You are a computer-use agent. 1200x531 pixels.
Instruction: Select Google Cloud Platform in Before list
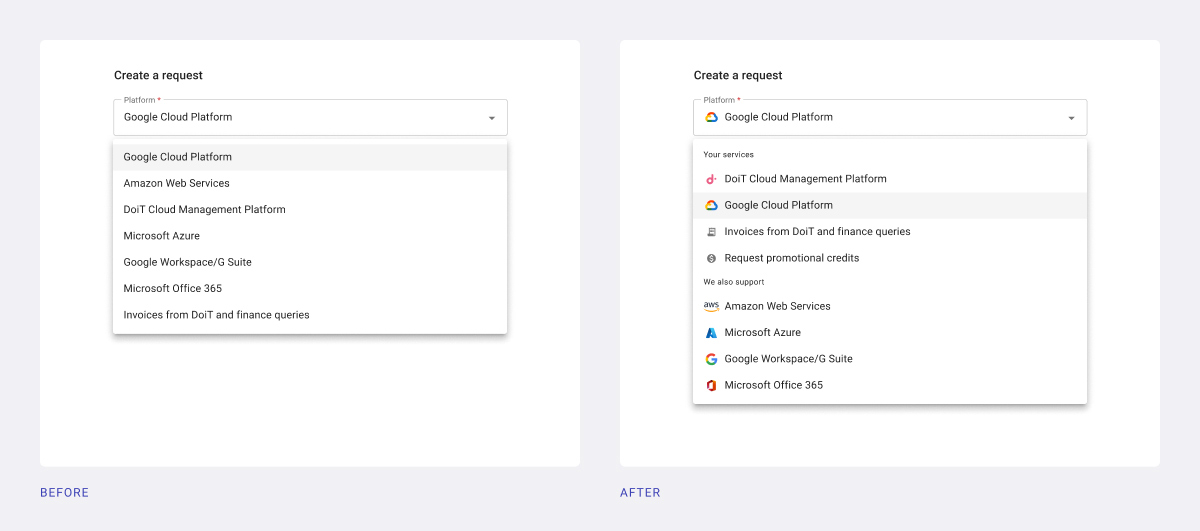(x=310, y=157)
